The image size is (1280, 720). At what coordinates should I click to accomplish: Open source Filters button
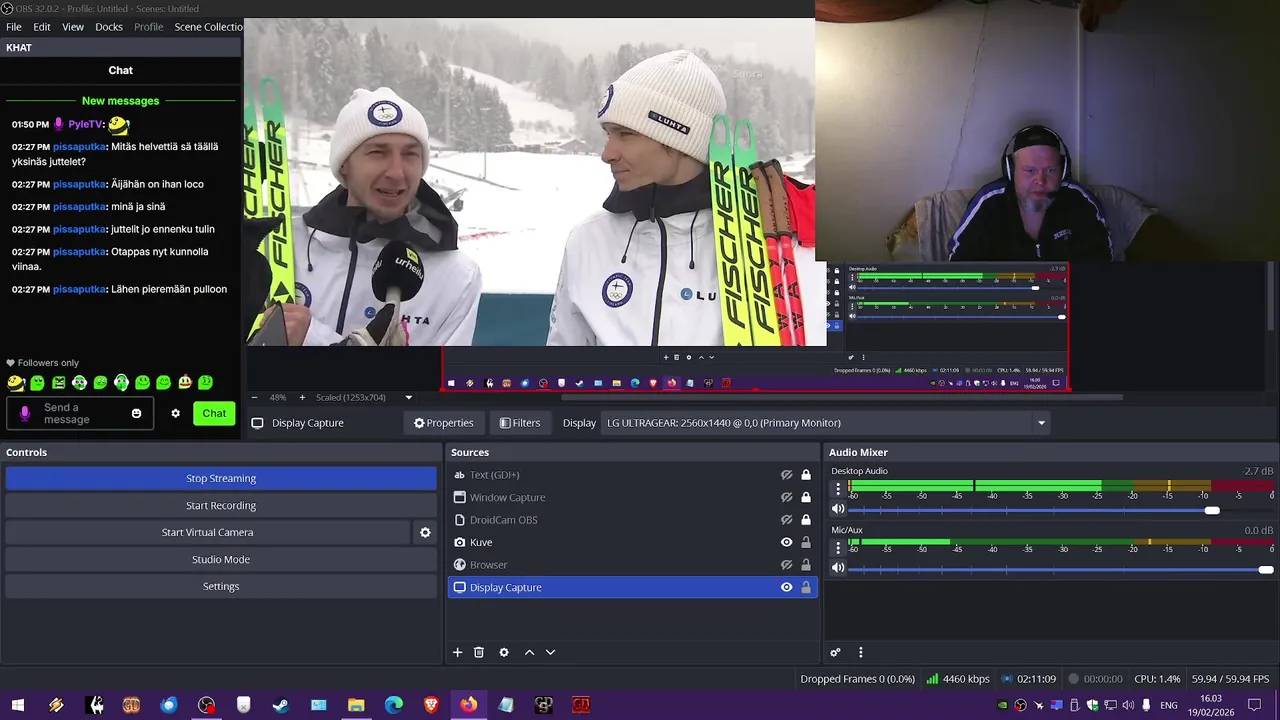520,423
